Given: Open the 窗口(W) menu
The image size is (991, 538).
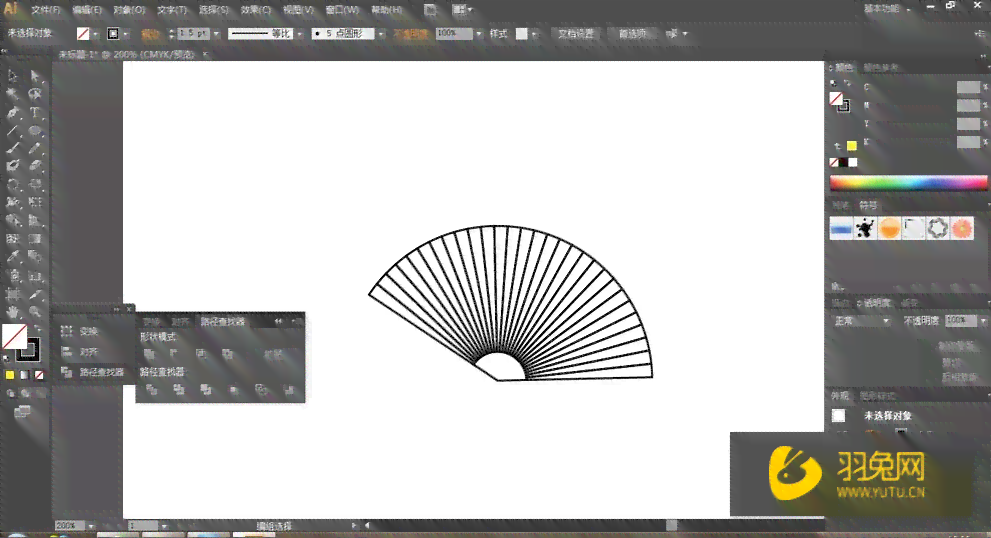Looking at the screenshot, I should point(343,10).
